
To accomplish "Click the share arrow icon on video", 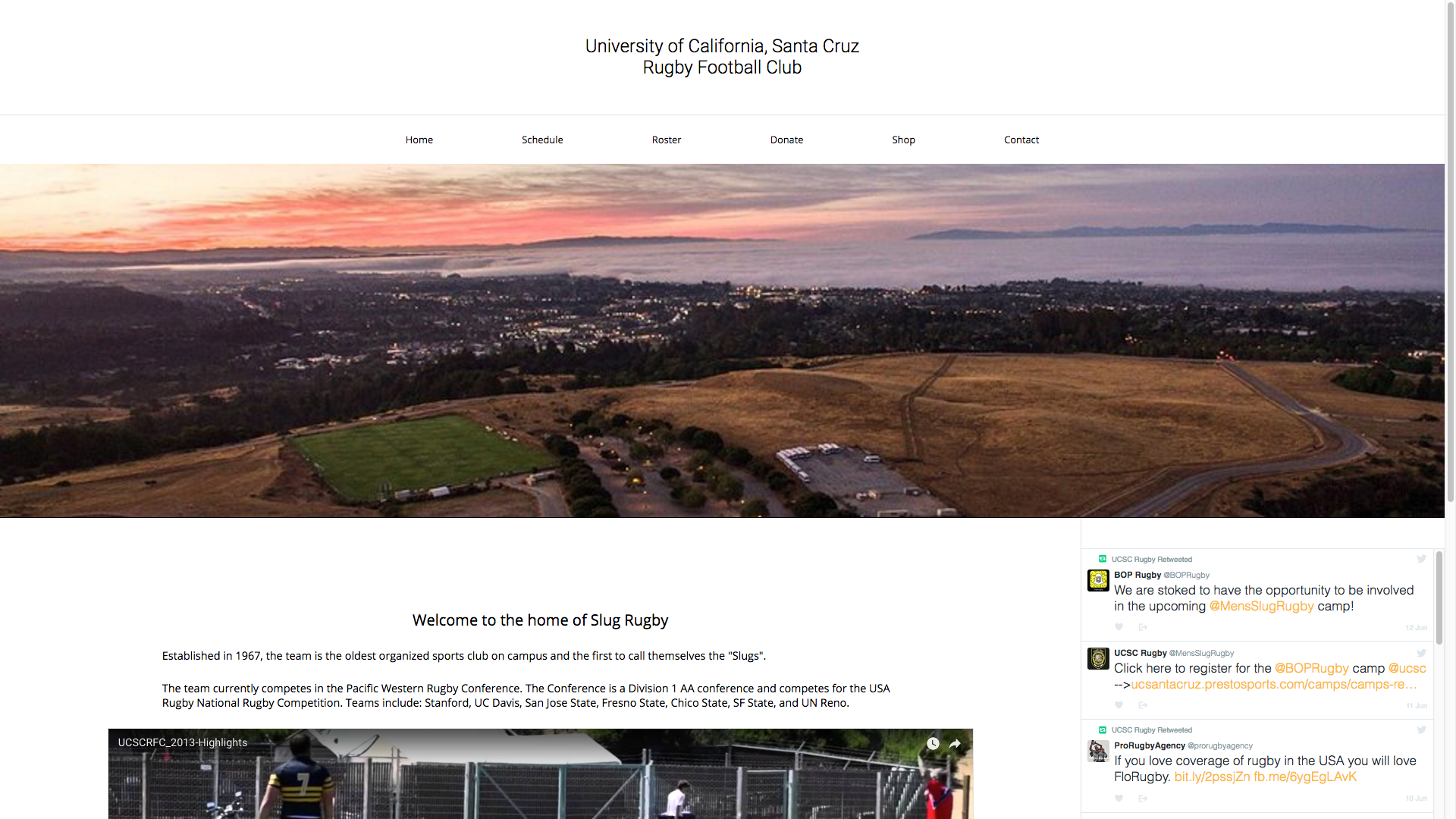I will point(955,744).
